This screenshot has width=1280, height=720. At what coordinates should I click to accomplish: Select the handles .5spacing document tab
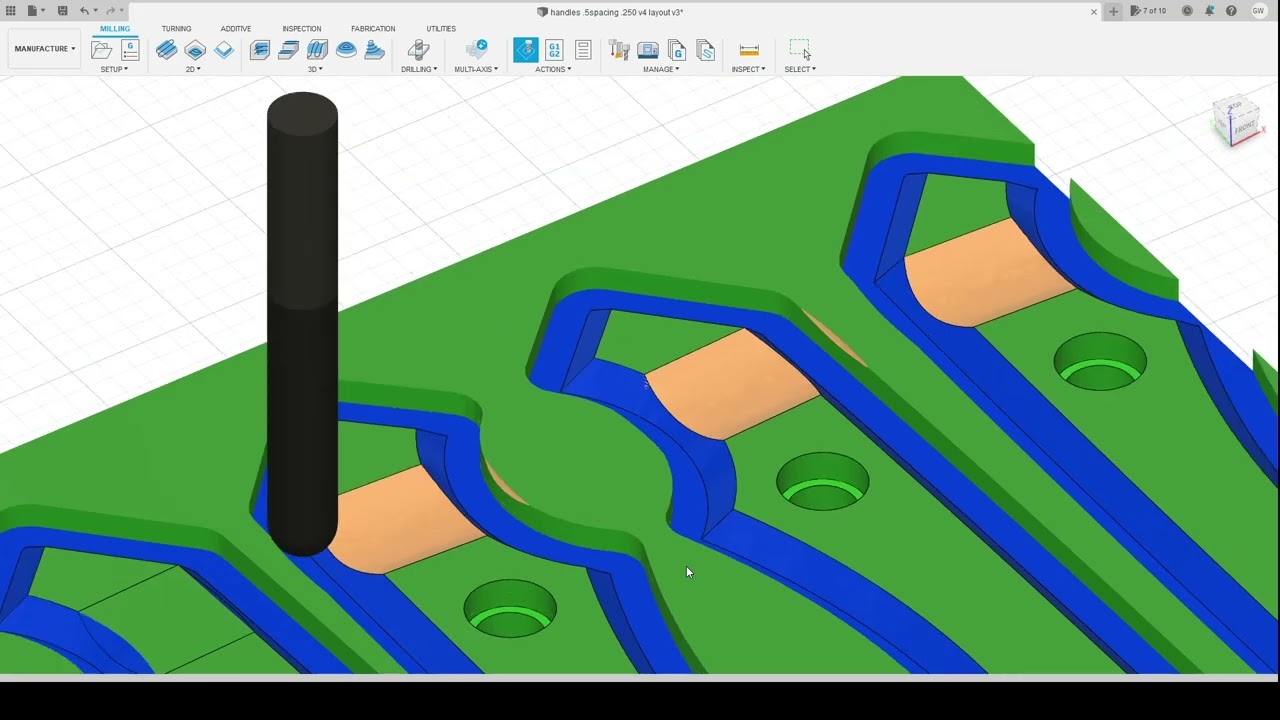[x=610, y=11]
